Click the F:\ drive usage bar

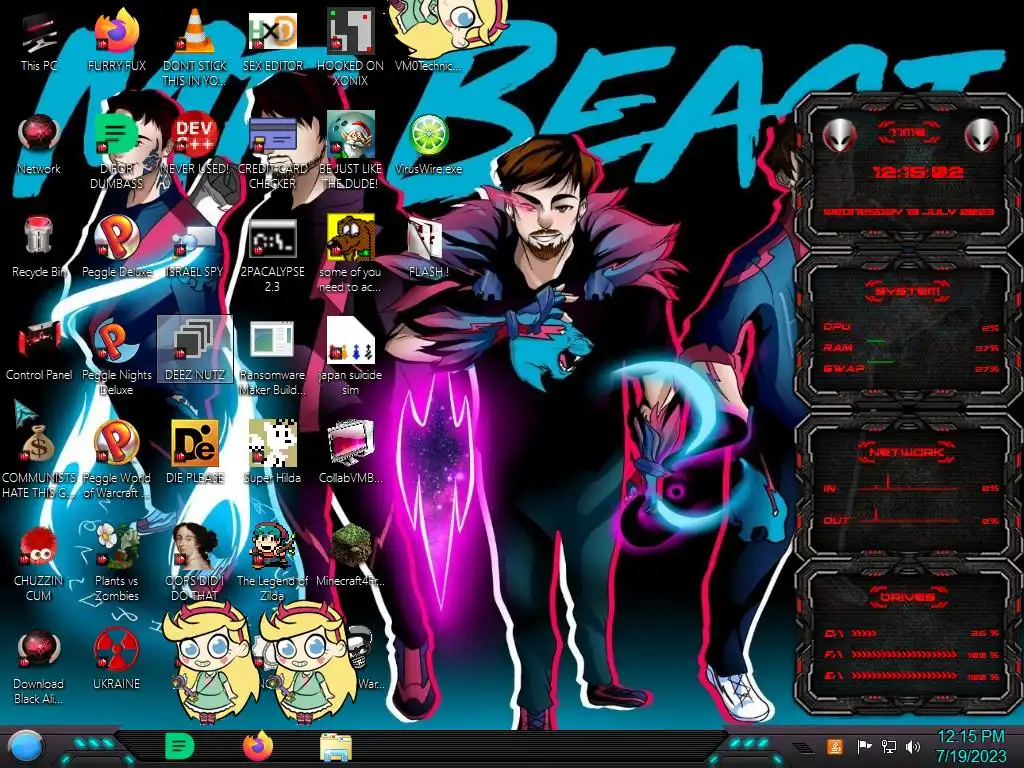coord(905,654)
